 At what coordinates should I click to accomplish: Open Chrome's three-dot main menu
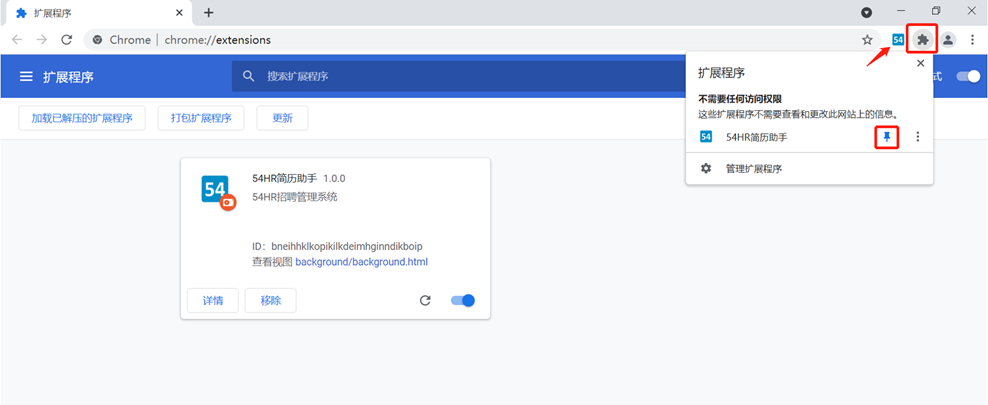(973, 40)
